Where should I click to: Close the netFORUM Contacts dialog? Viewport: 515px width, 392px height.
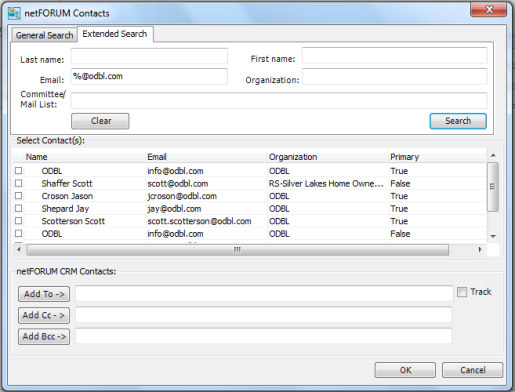coord(489,9)
